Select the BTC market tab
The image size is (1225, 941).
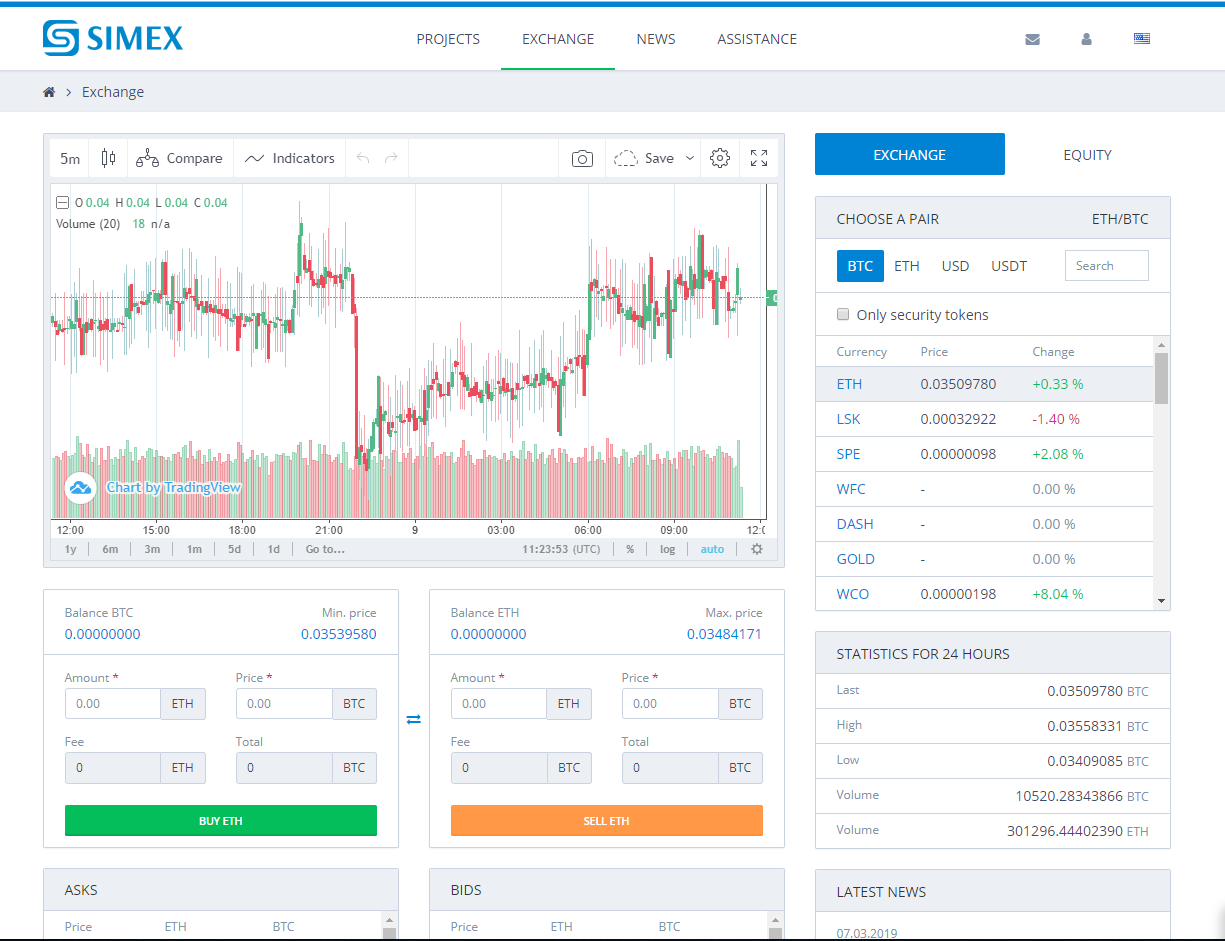[x=860, y=266]
